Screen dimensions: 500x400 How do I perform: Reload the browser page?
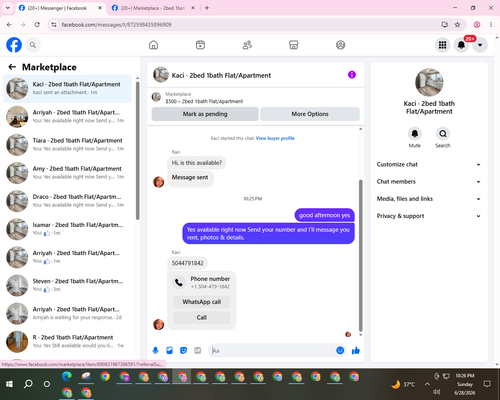point(37,24)
